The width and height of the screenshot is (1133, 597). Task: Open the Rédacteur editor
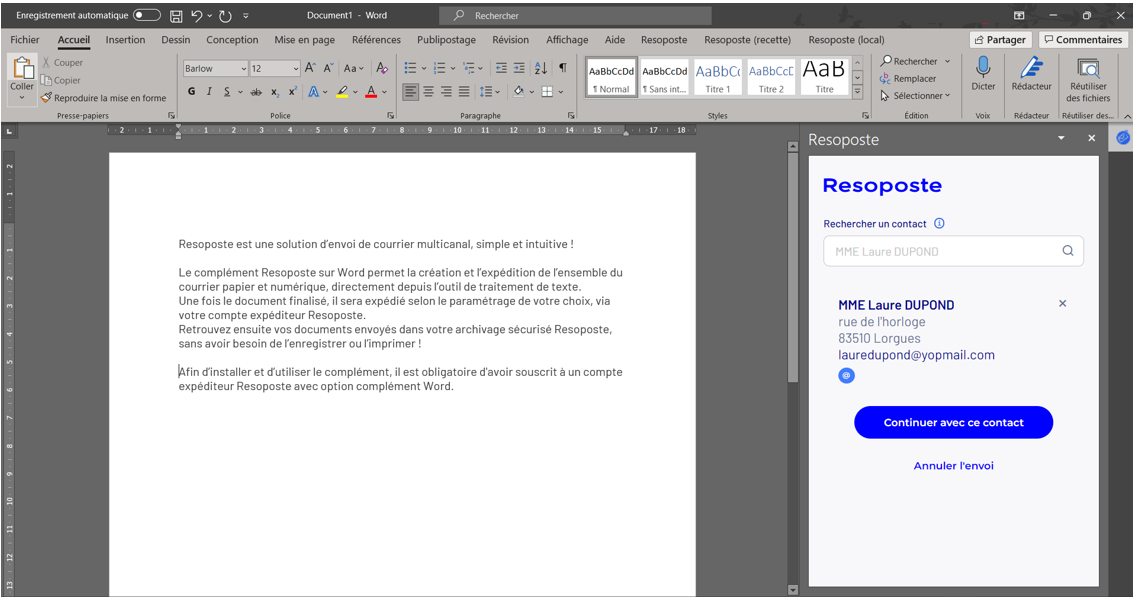1031,74
